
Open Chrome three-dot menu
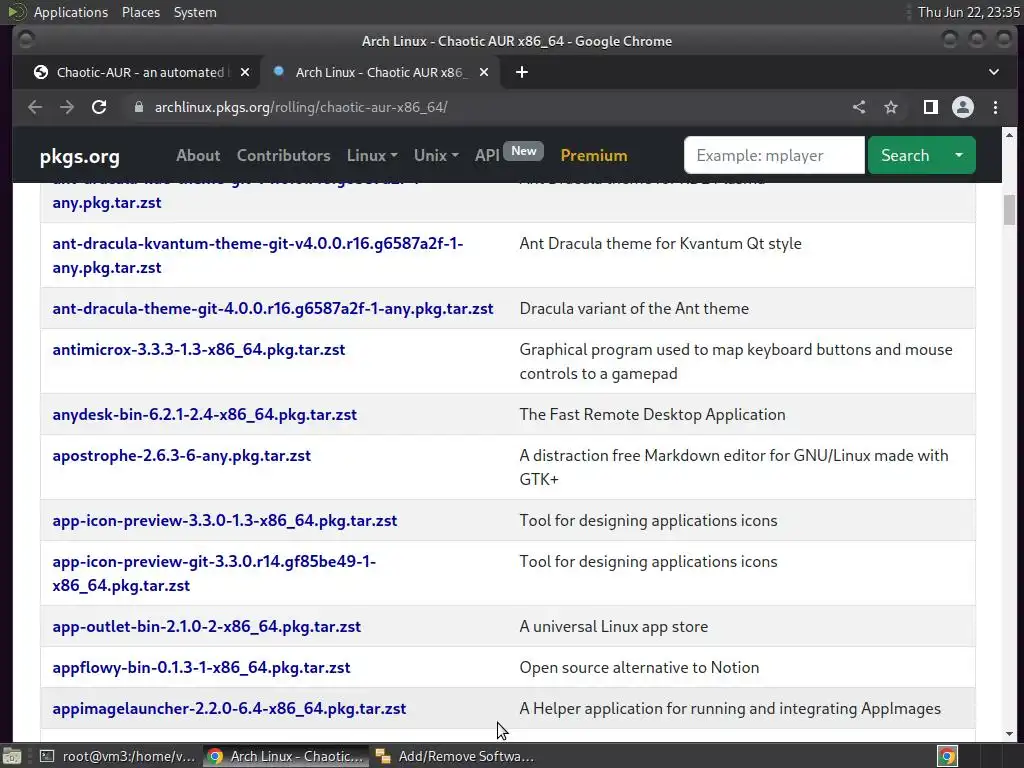click(x=995, y=107)
